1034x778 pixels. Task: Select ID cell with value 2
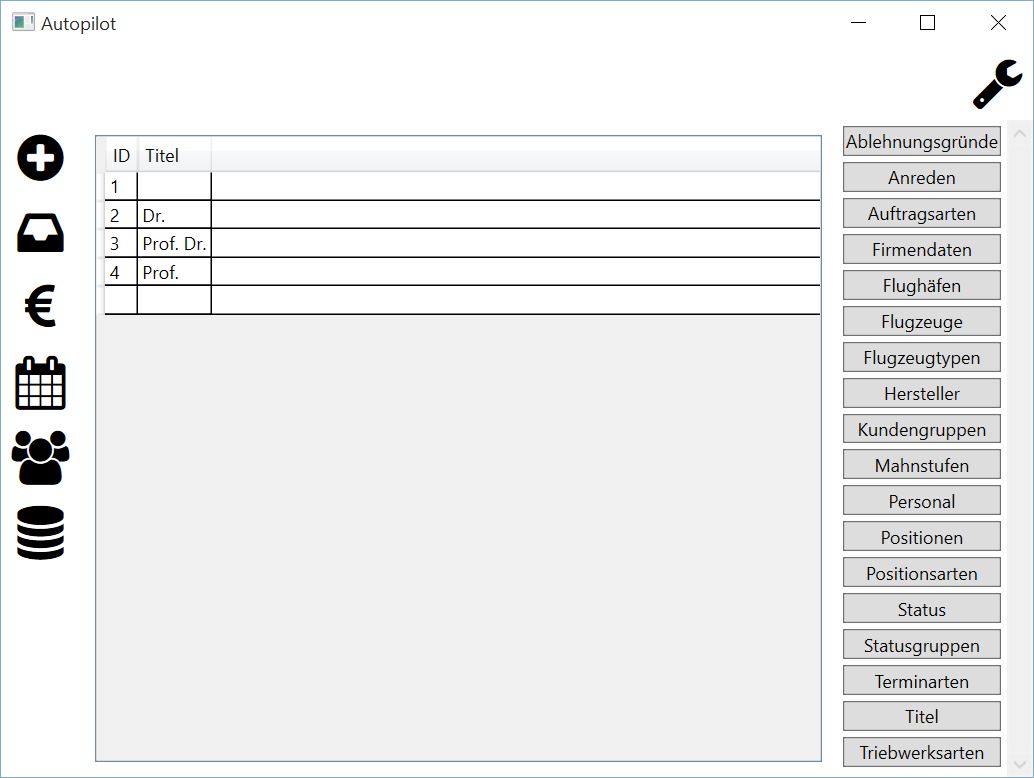(121, 215)
